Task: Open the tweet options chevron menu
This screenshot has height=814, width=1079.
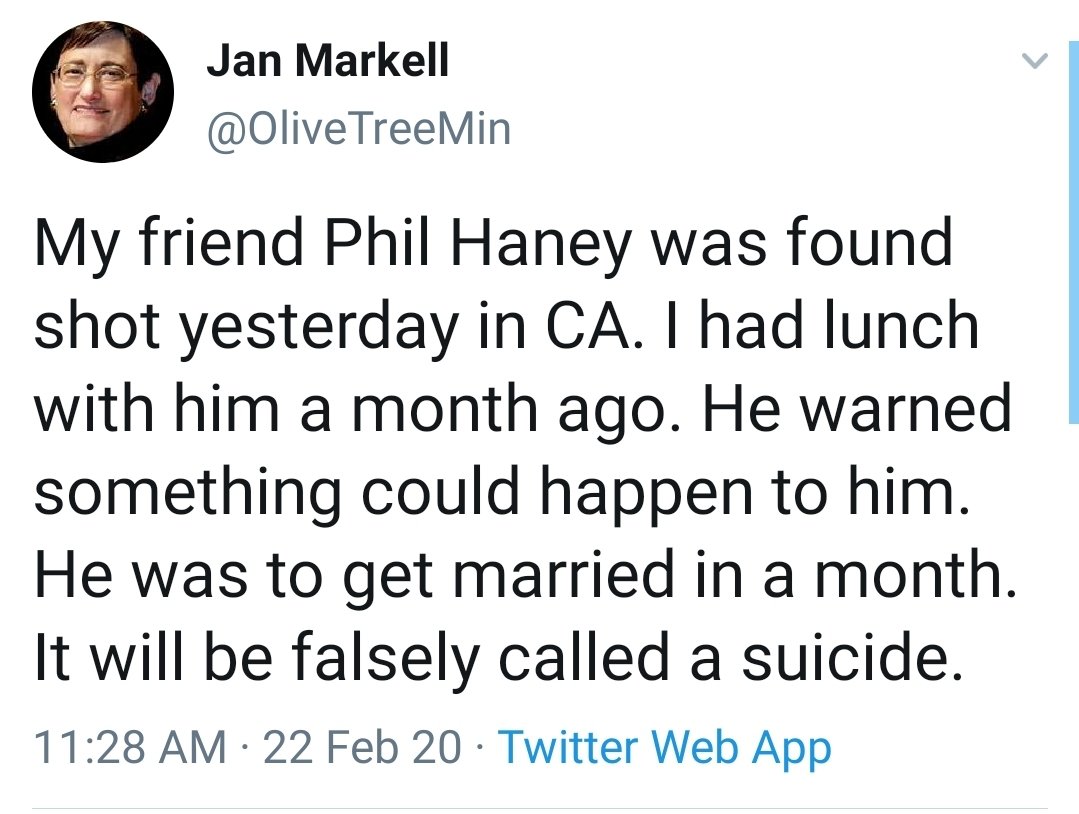Action: (1036, 62)
